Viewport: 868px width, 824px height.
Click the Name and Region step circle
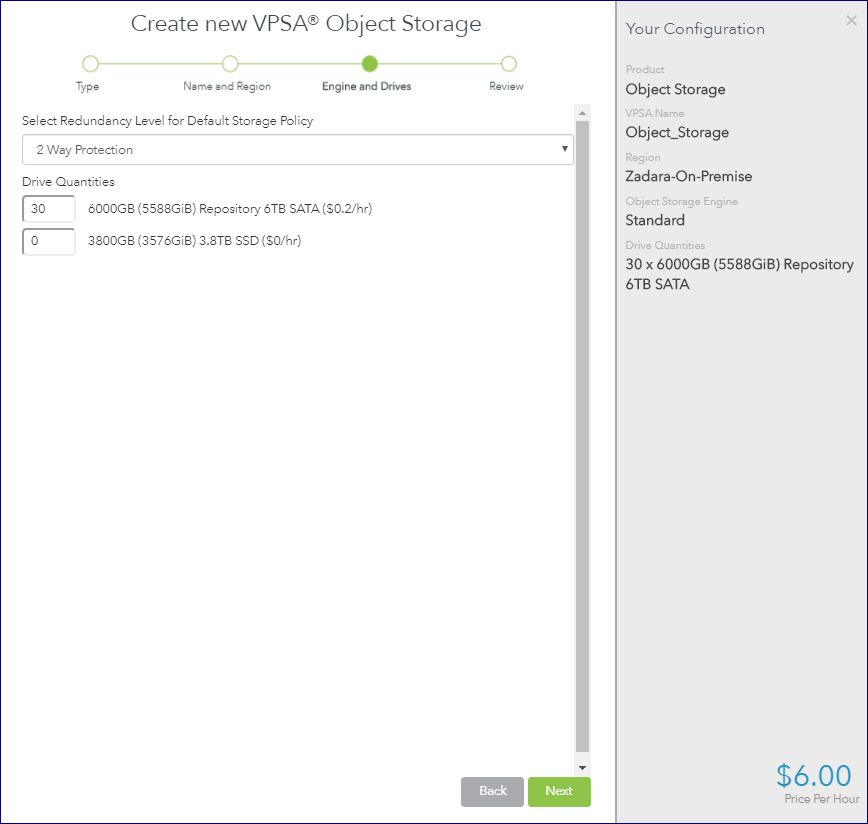point(230,64)
